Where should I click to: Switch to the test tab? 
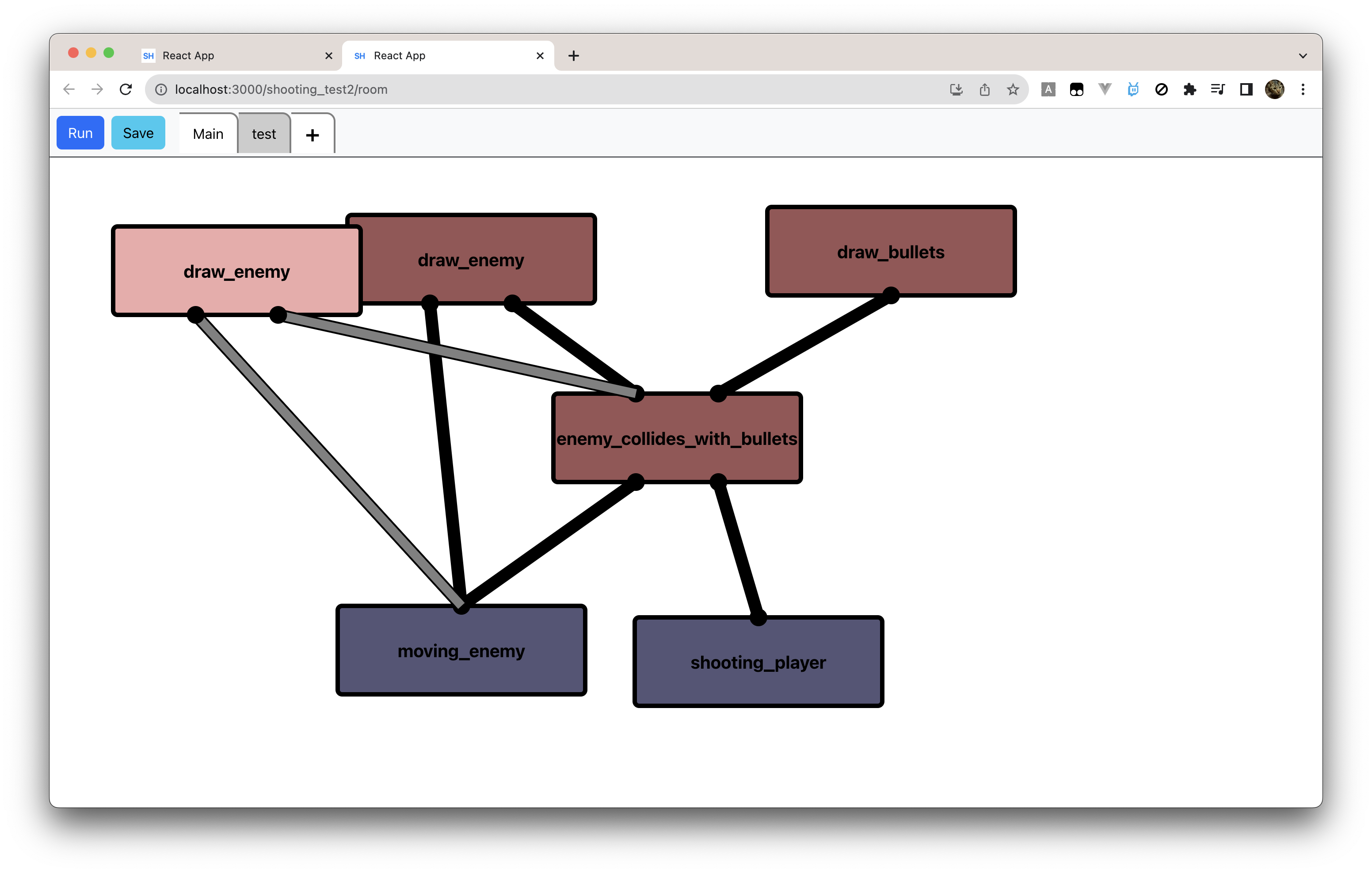[x=264, y=134]
